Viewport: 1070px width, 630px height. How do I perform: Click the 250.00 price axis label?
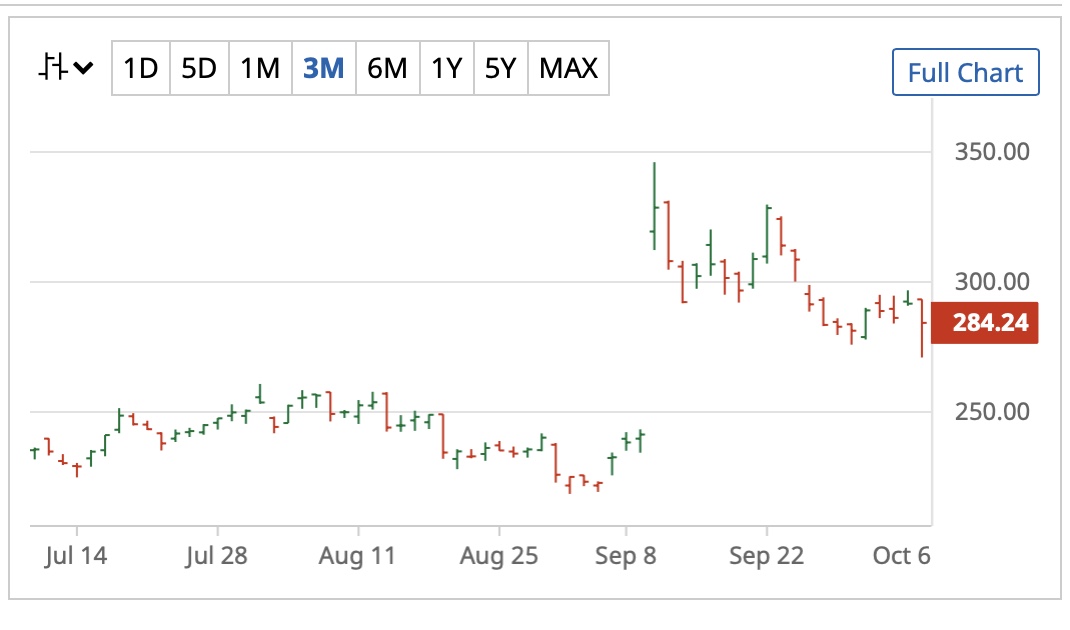click(992, 411)
